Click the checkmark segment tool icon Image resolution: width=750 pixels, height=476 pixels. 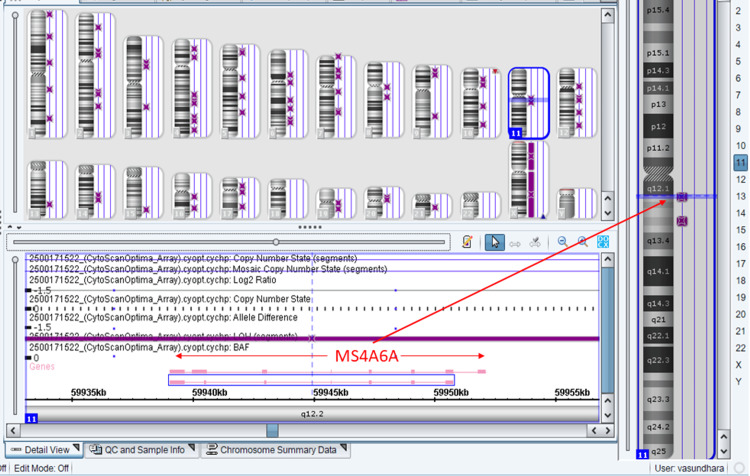tap(535, 242)
